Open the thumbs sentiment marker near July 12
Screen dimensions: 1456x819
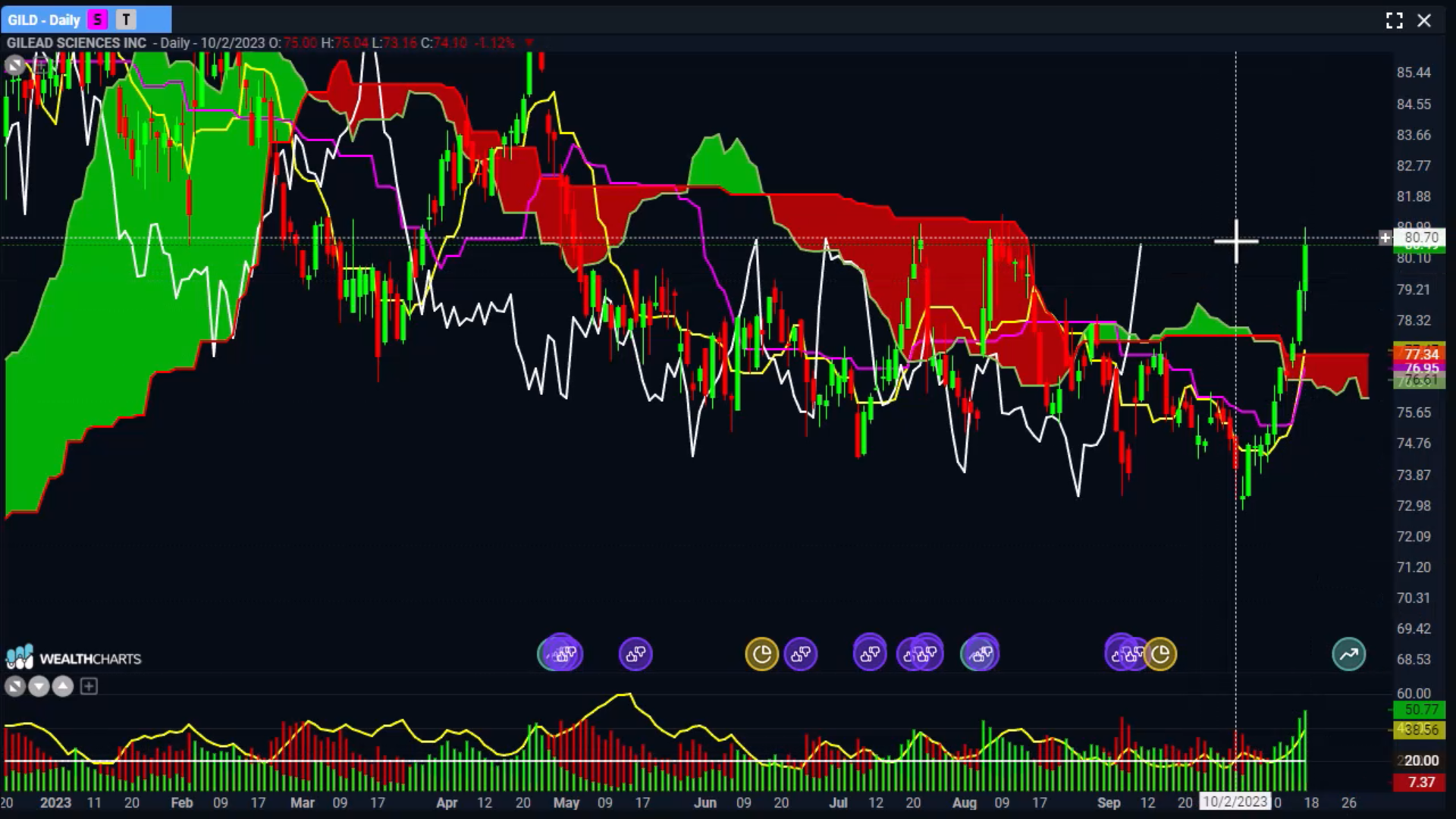[x=870, y=654]
